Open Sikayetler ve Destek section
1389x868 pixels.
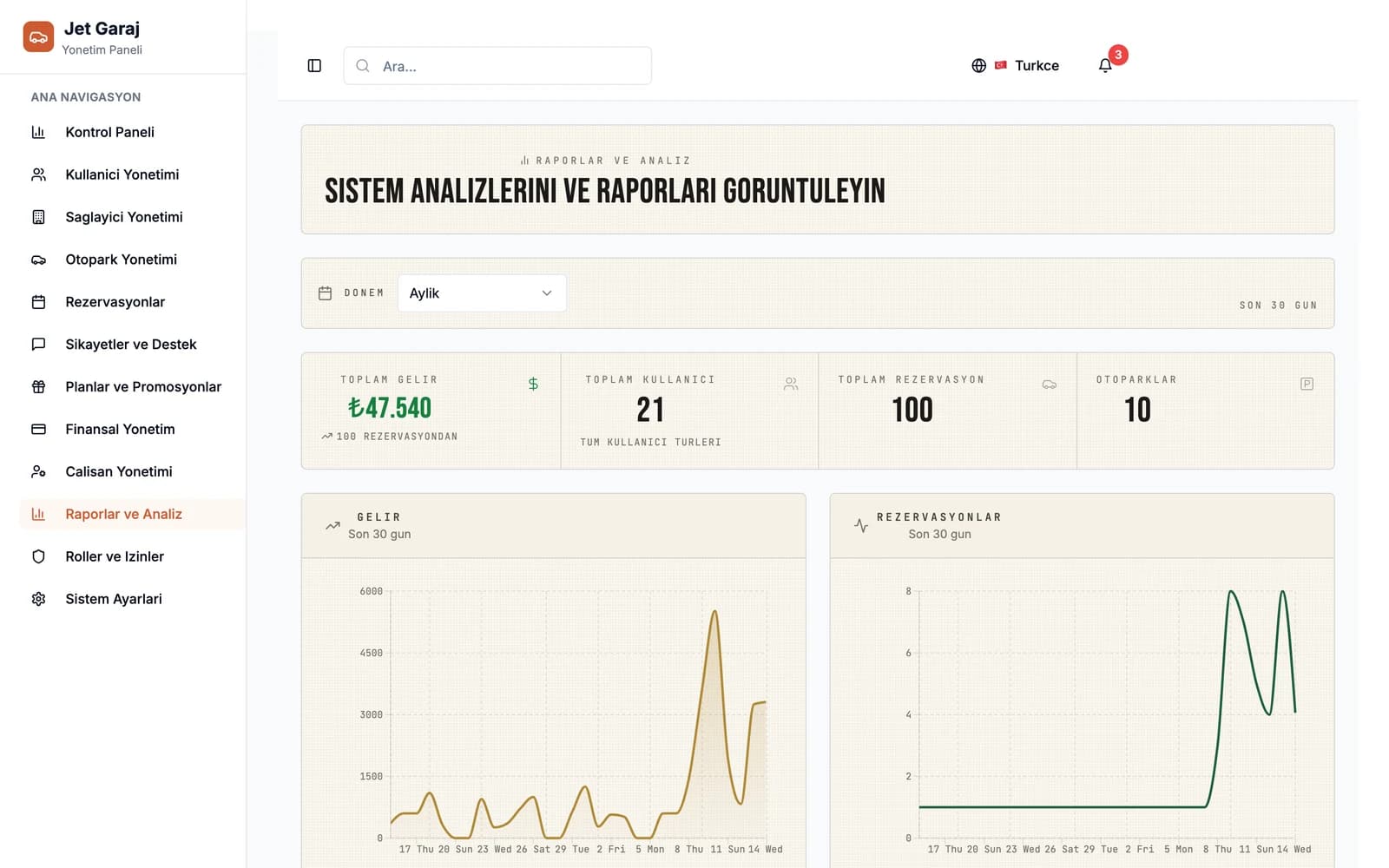pos(132,345)
